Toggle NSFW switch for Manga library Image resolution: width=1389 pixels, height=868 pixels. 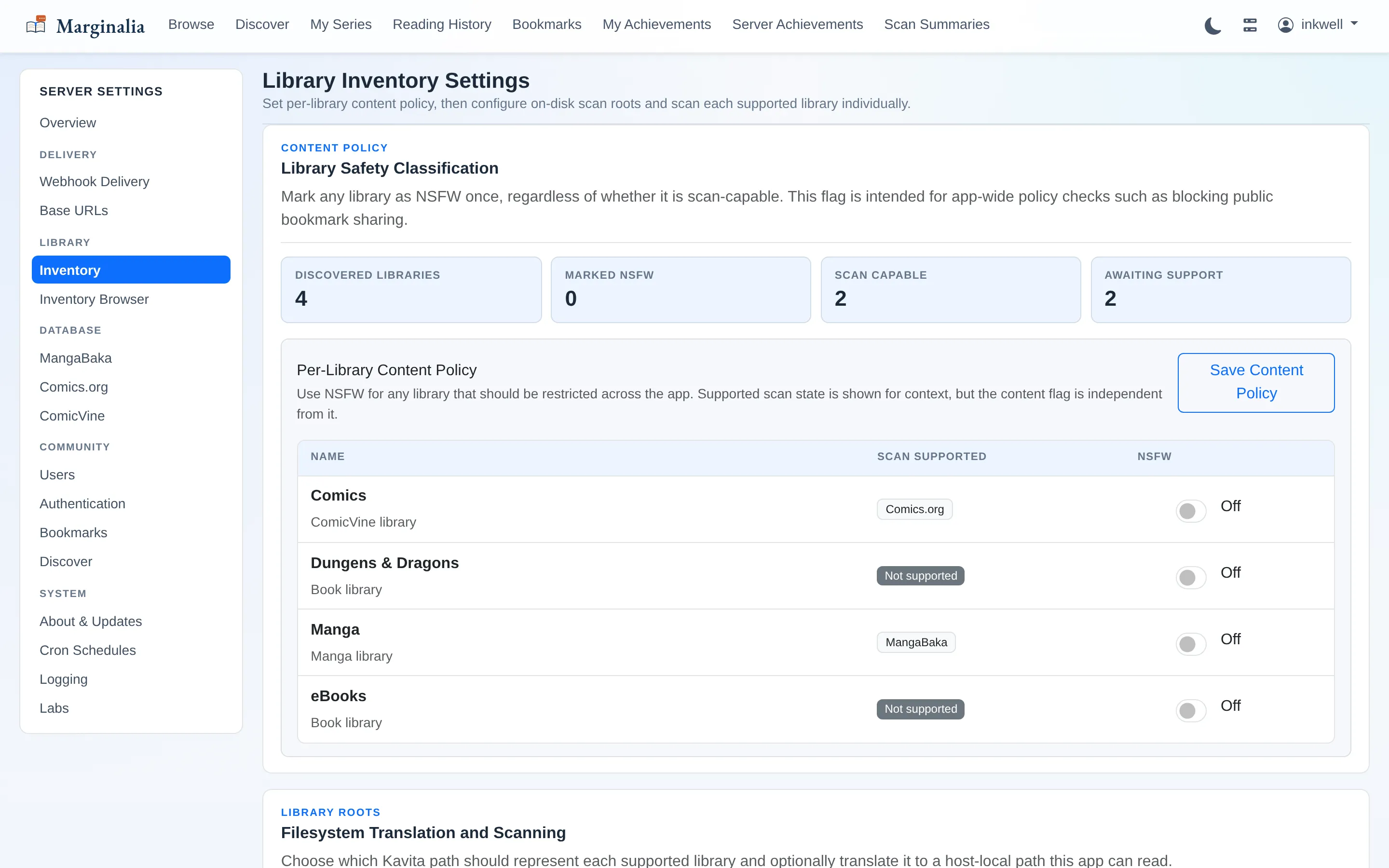tap(1191, 644)
